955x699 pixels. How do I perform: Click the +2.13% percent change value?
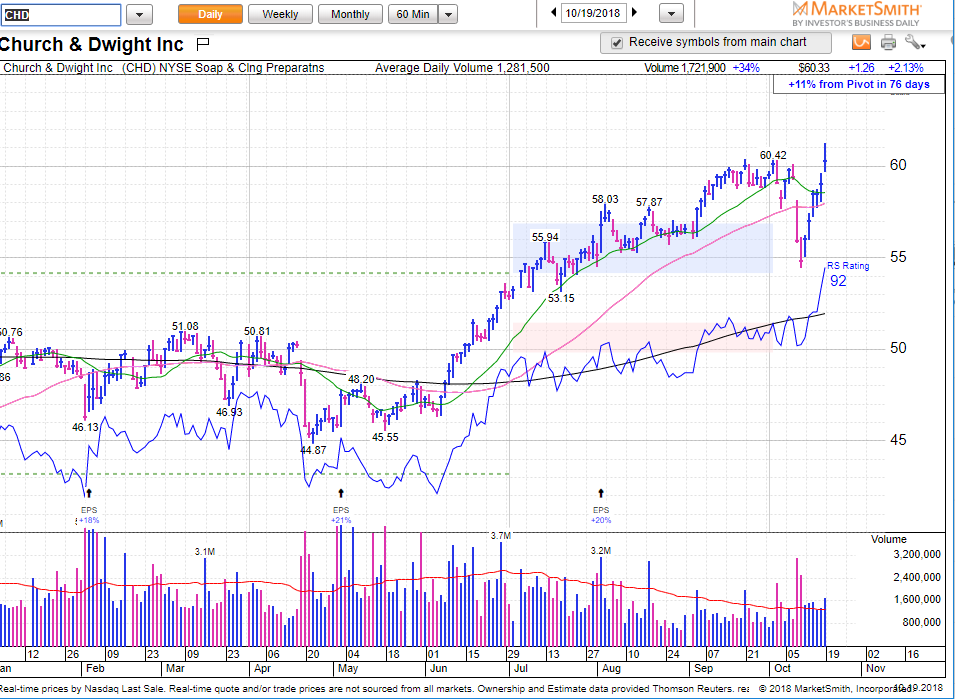click(x=905, y=68)
